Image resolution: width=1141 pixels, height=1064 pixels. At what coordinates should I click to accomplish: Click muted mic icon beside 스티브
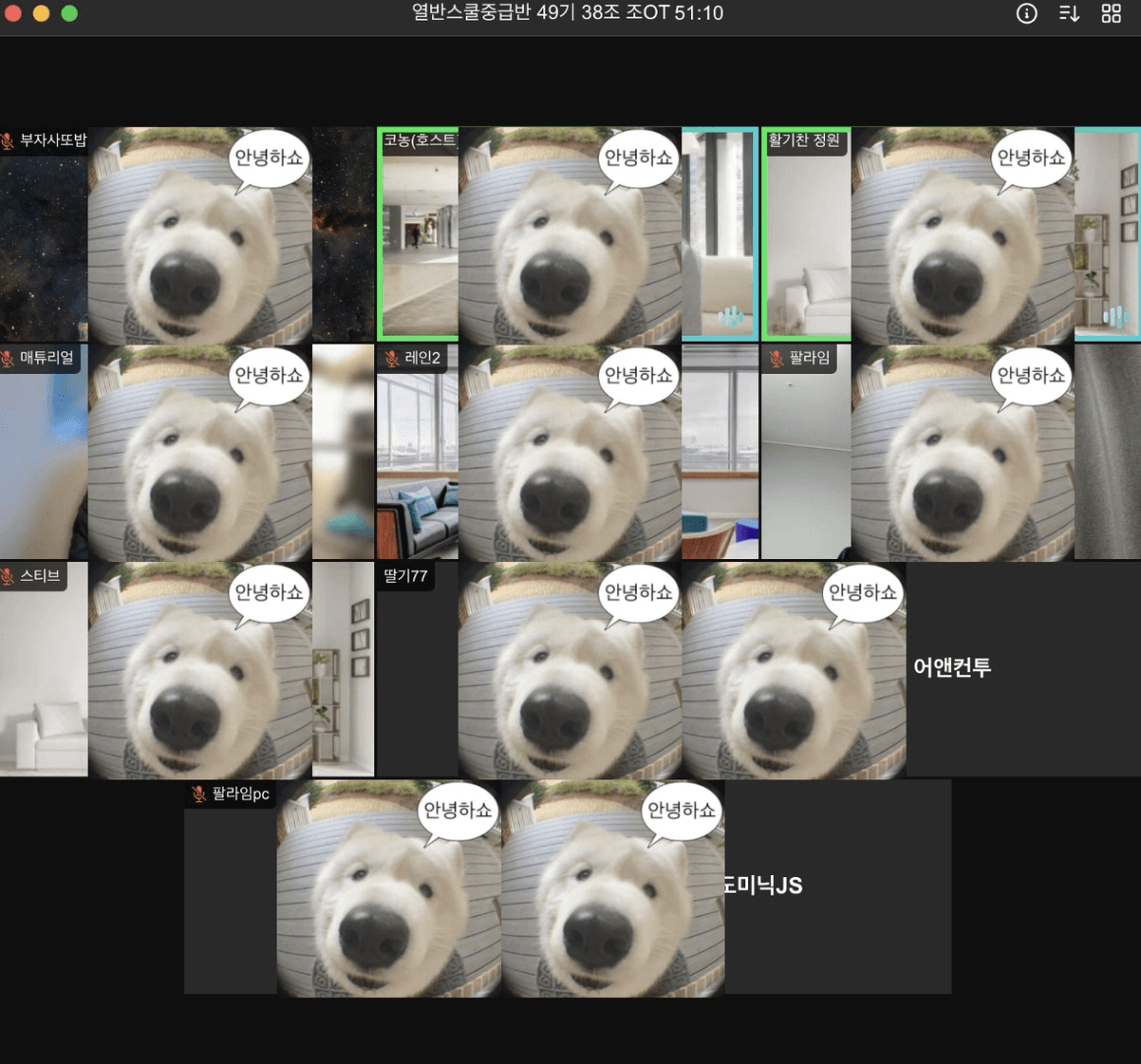[8, 577]
